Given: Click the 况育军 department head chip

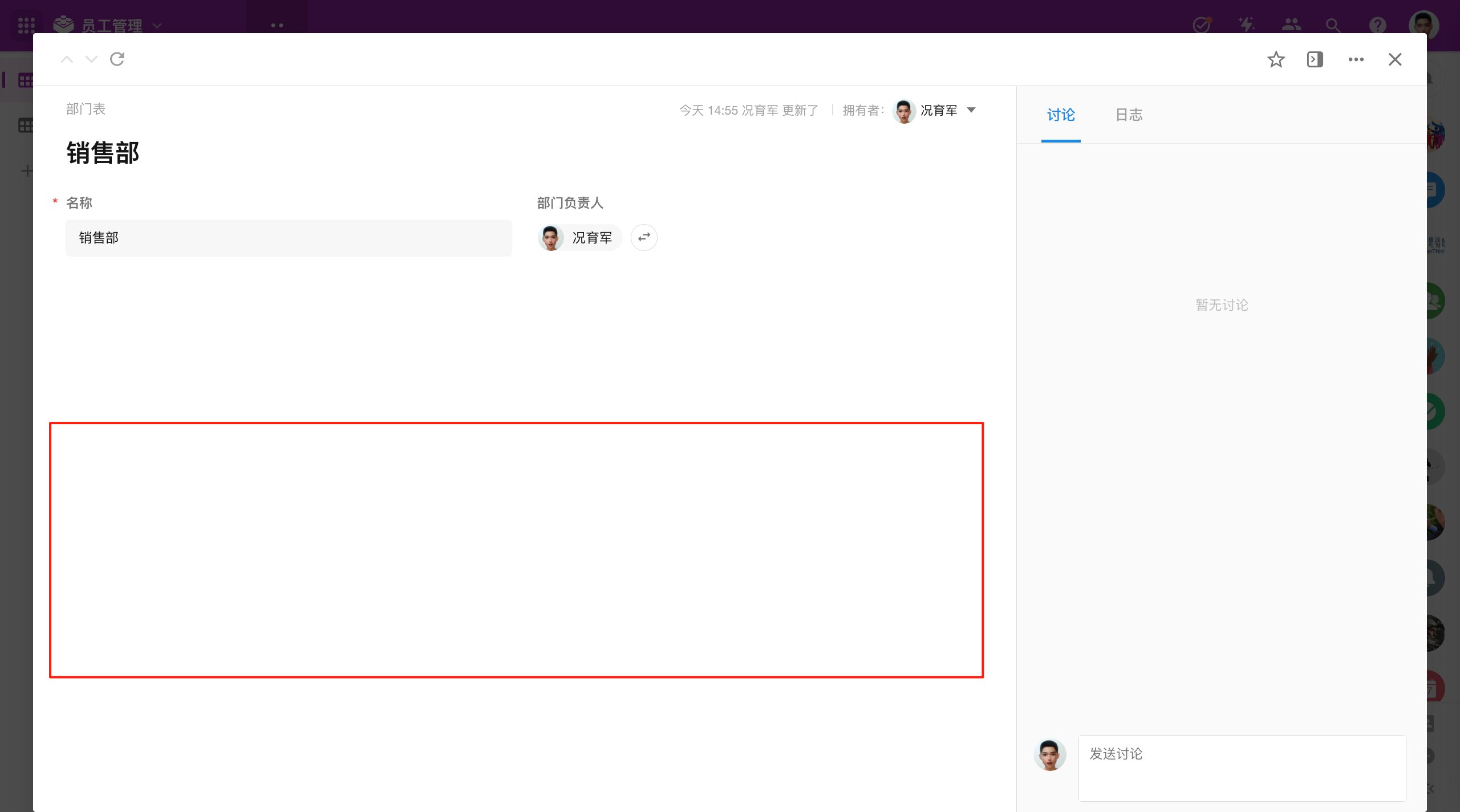Looking at the screenshot, I should tap(579, 237).
